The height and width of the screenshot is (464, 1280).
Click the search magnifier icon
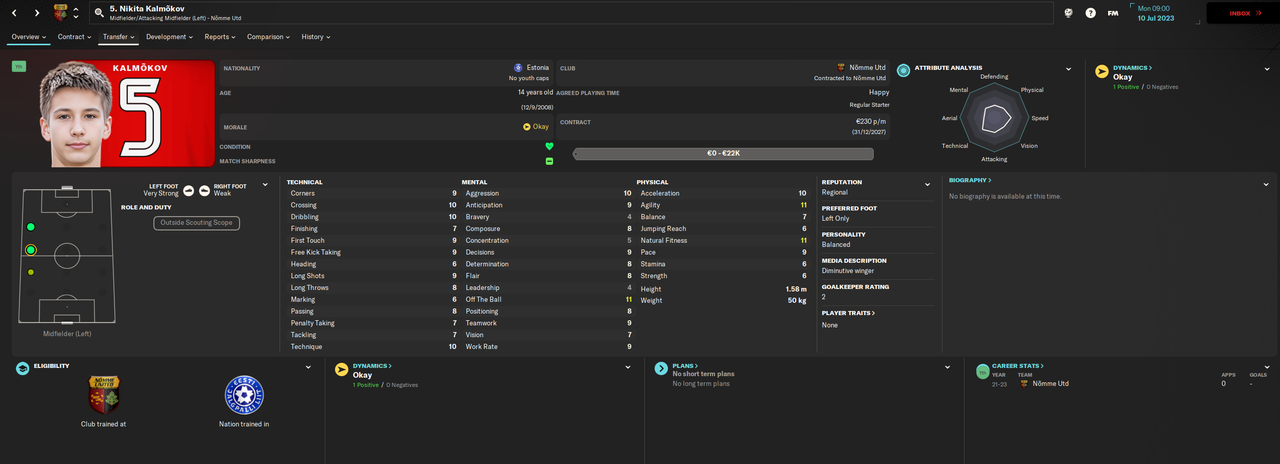(99, 13)
